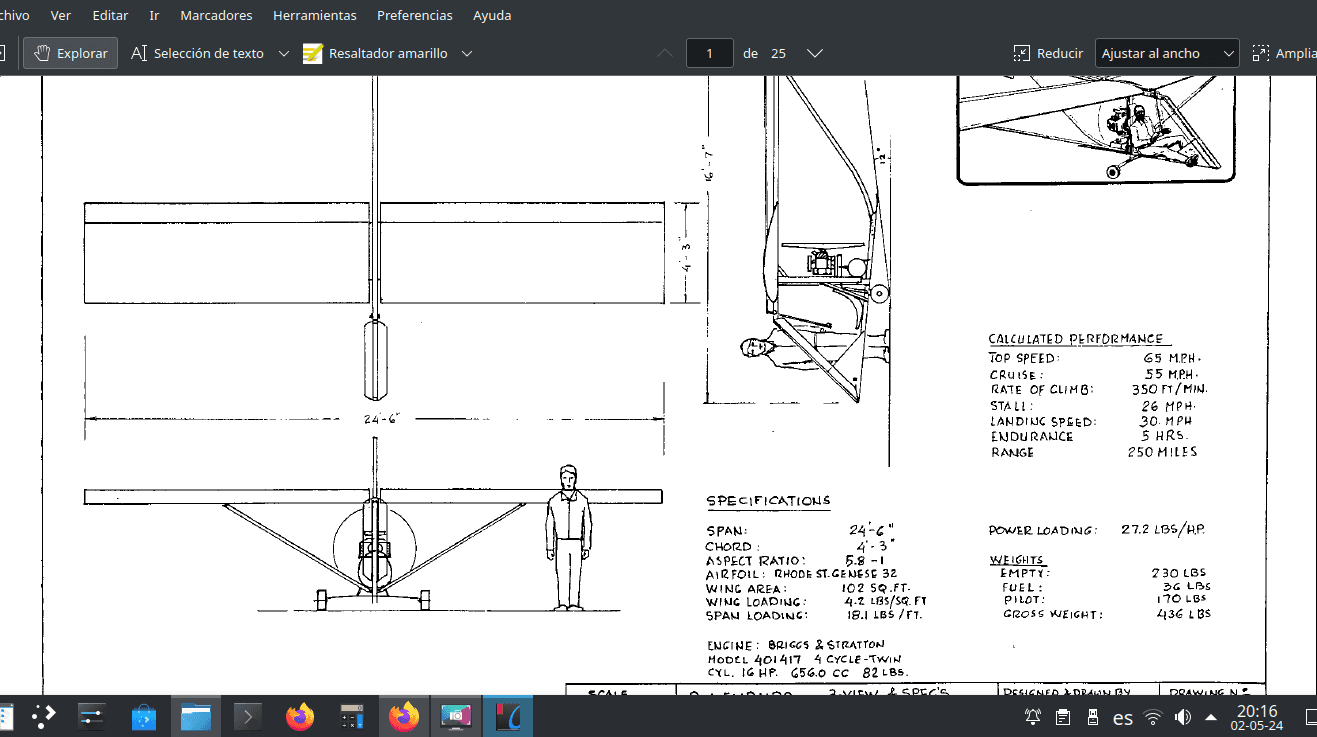
Task: Click the ENGINE: BRIGGS & STRATTON line
Action: (x=796, y=645)
